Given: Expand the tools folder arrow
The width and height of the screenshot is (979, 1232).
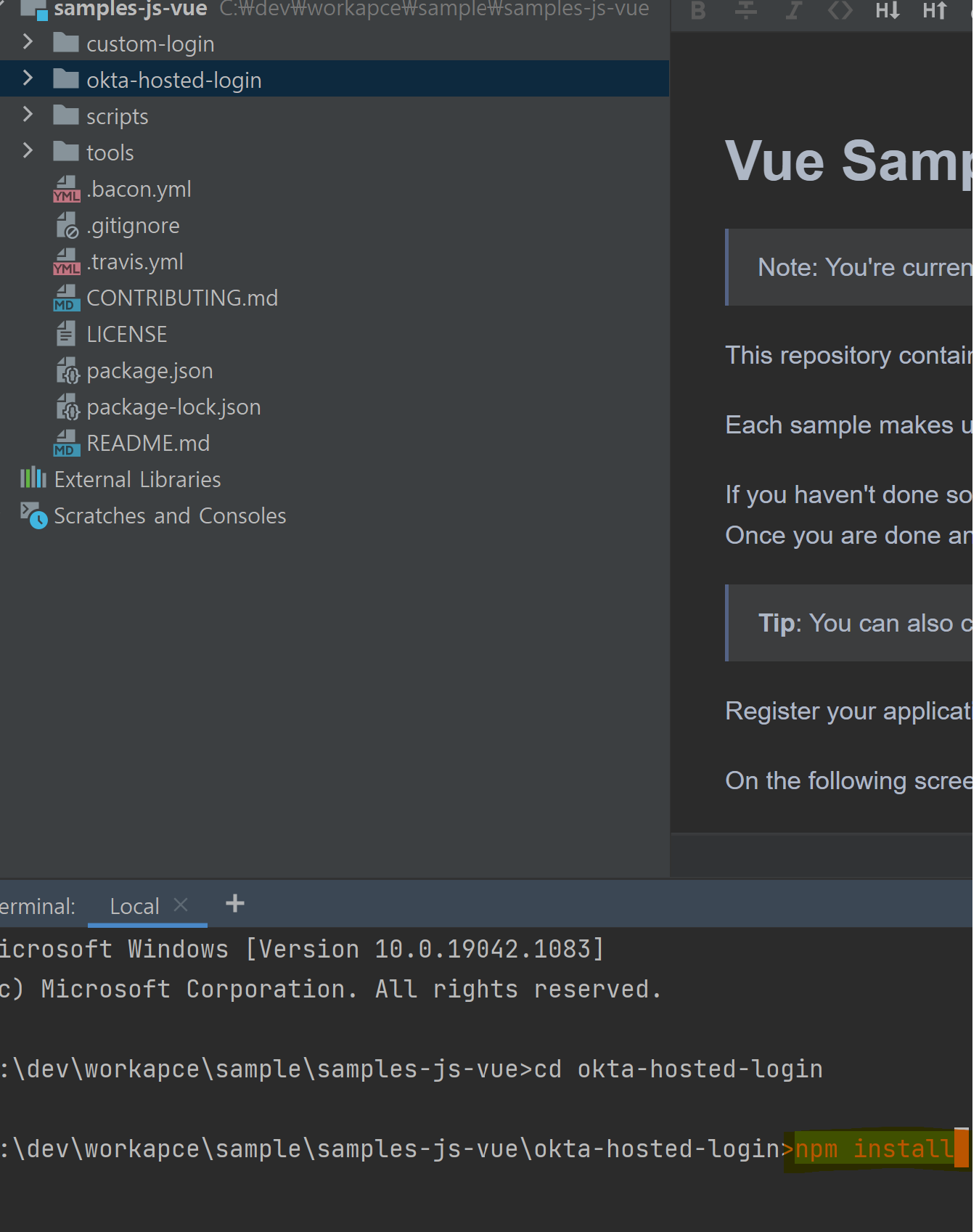Looking at the screenshot, I should coord(28,151).
